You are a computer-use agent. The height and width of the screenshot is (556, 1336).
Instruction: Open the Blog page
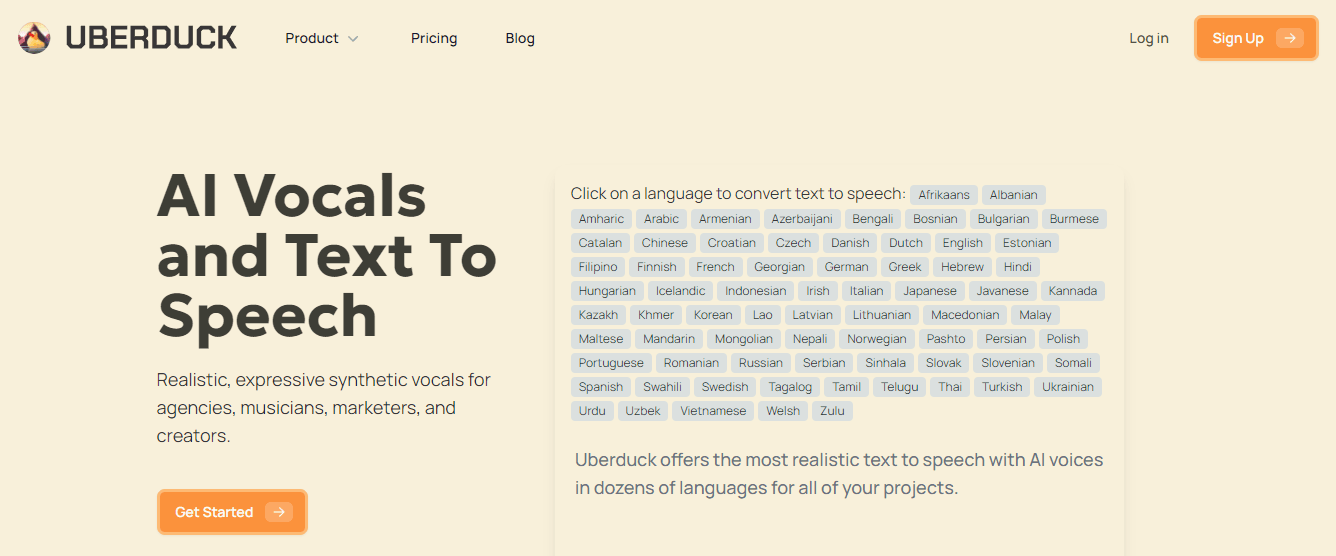click(x=520, y=38)
